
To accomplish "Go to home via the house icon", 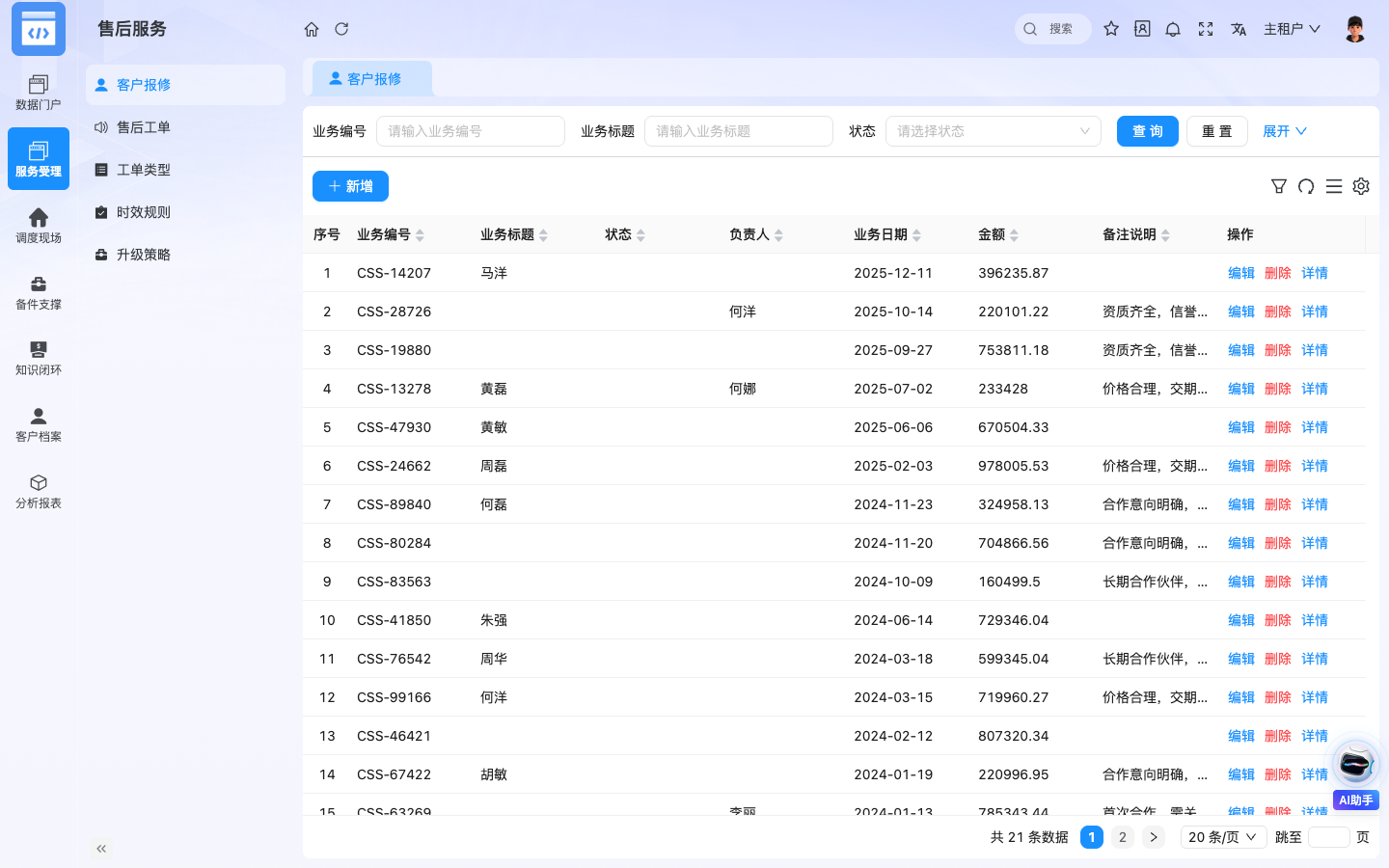I will (x=312, y=29).
